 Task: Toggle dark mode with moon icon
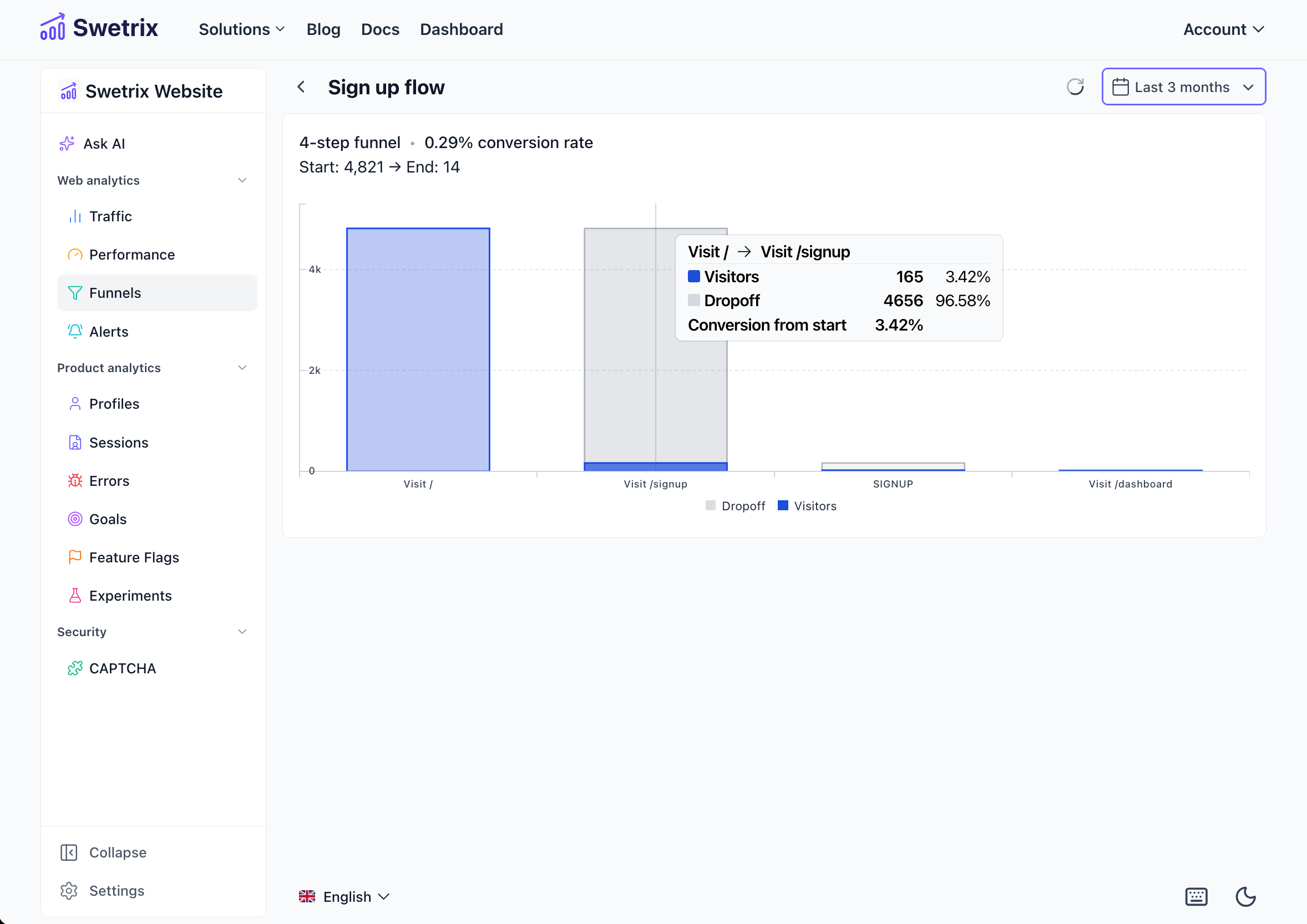pyautogui.click(x=1245, y=897)
